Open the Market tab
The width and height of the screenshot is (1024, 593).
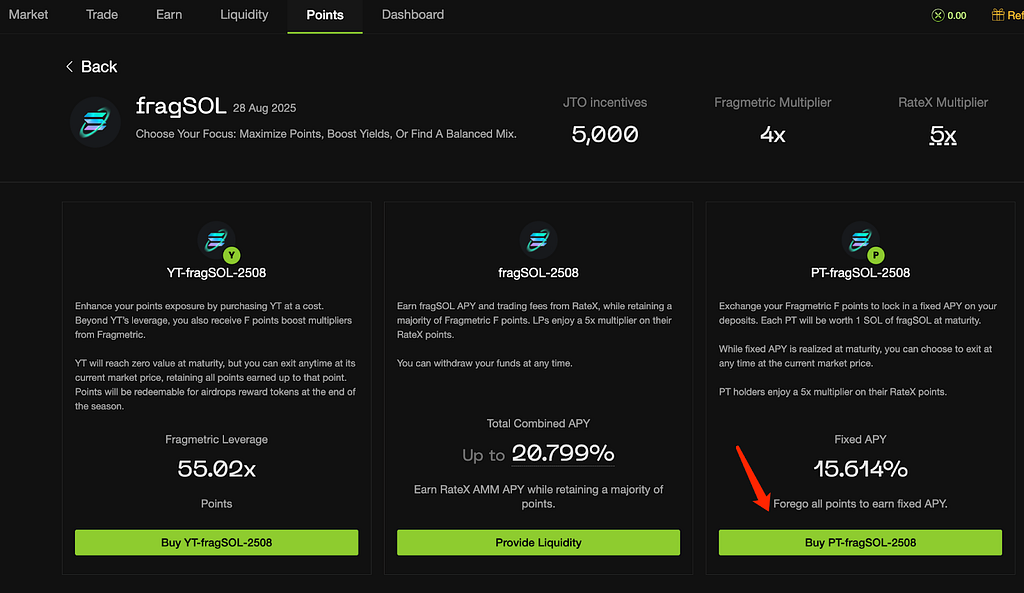[28, 14]
